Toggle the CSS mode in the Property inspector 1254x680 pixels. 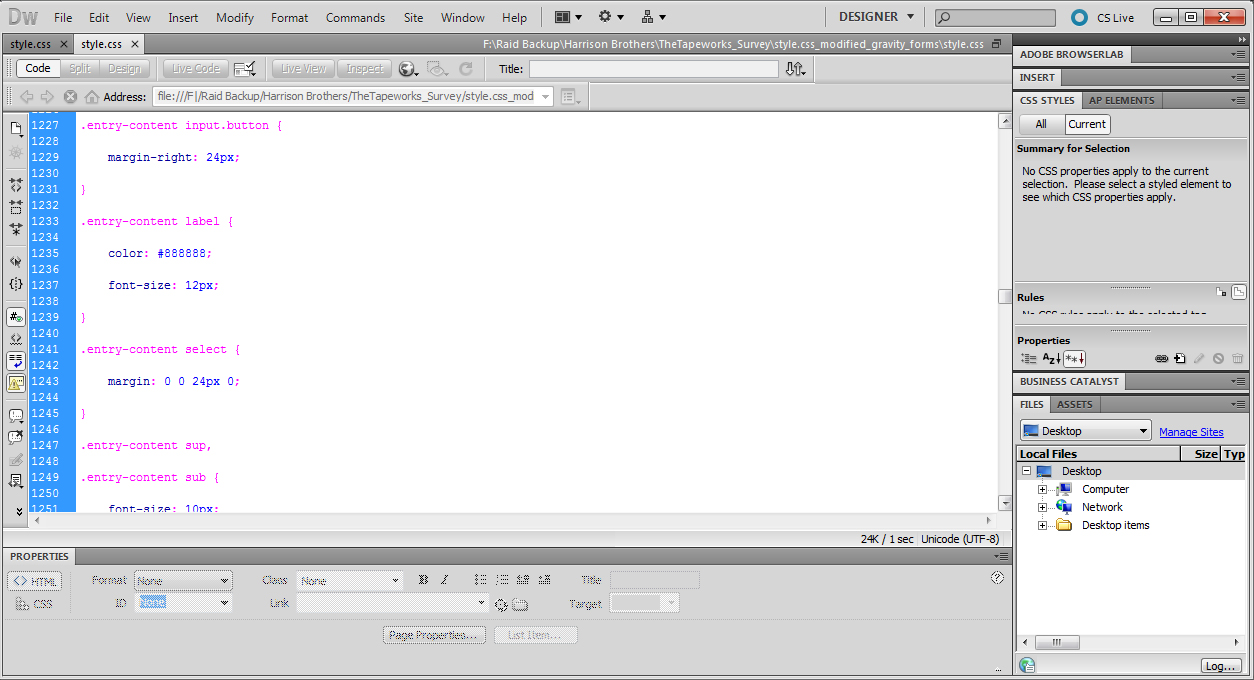point(35,604)
